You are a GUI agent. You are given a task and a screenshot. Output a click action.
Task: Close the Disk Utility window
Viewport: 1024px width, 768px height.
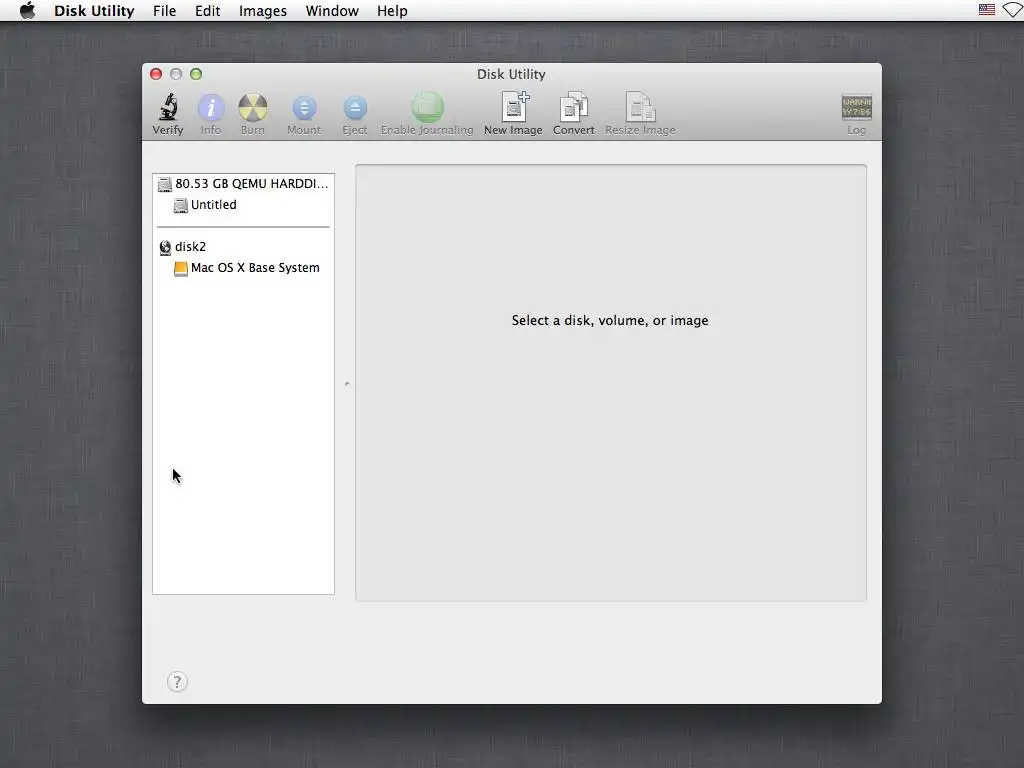(156, 74)
